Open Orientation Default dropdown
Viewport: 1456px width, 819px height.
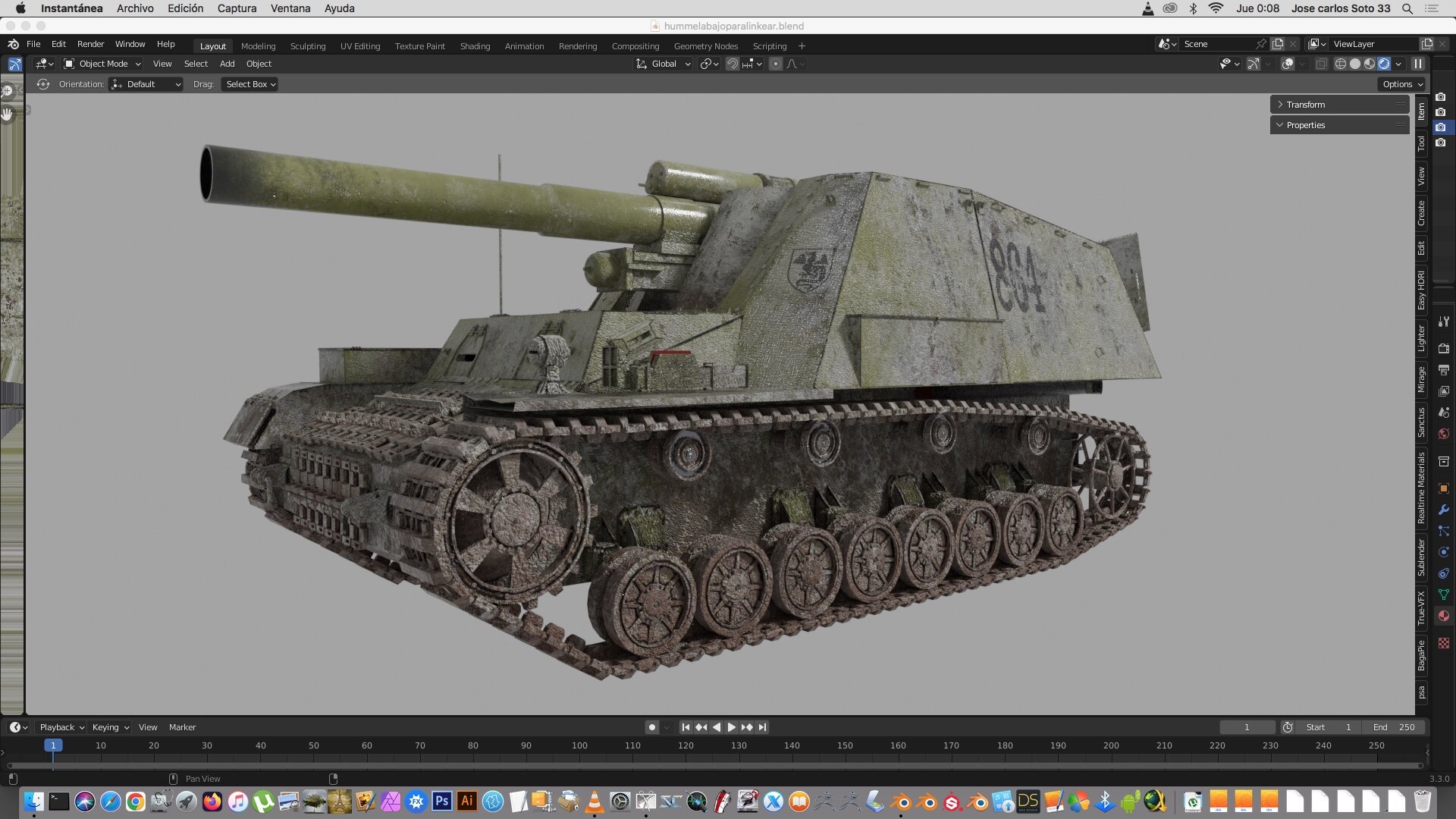click(146, 84)
